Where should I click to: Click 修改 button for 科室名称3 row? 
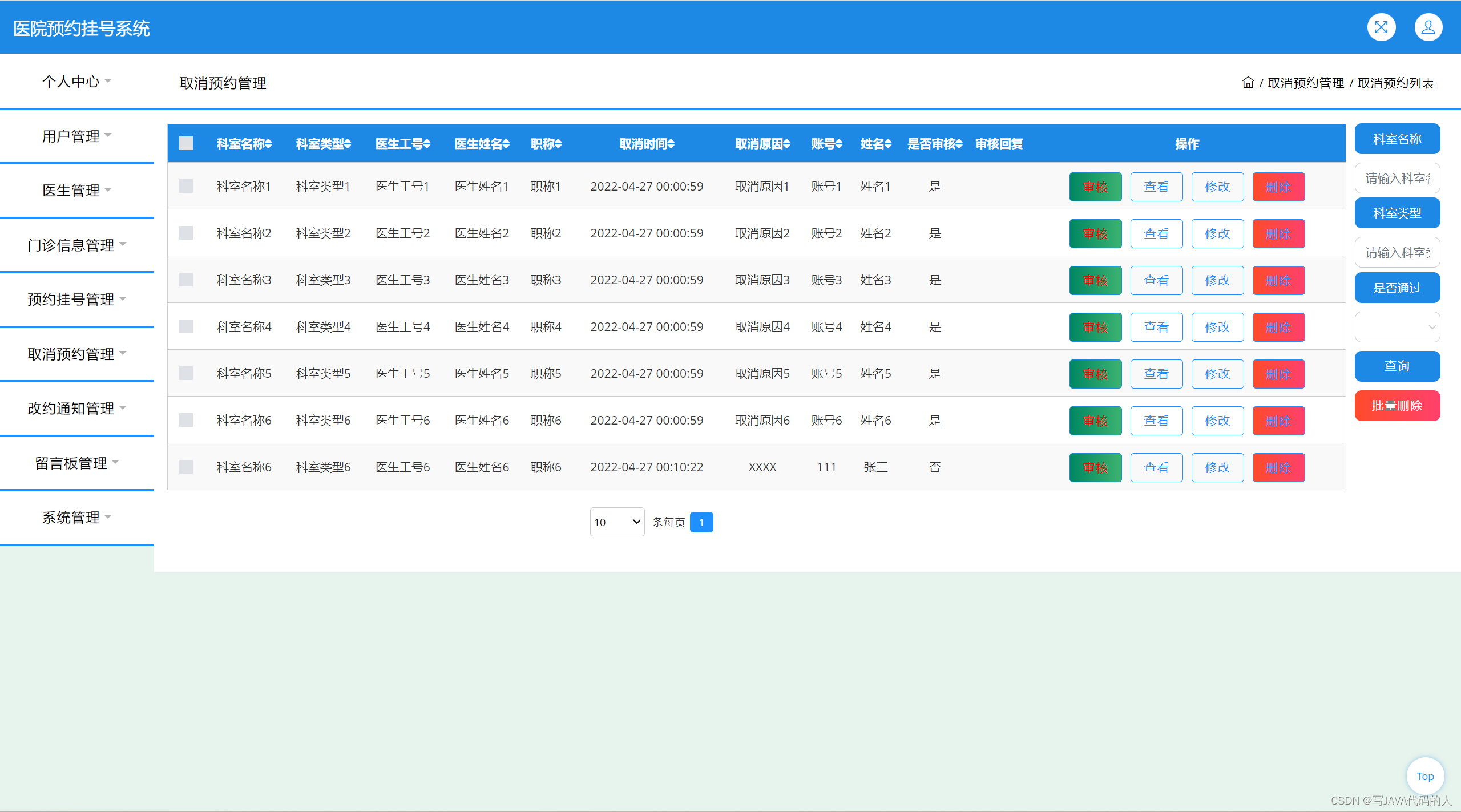[1217, 280]
